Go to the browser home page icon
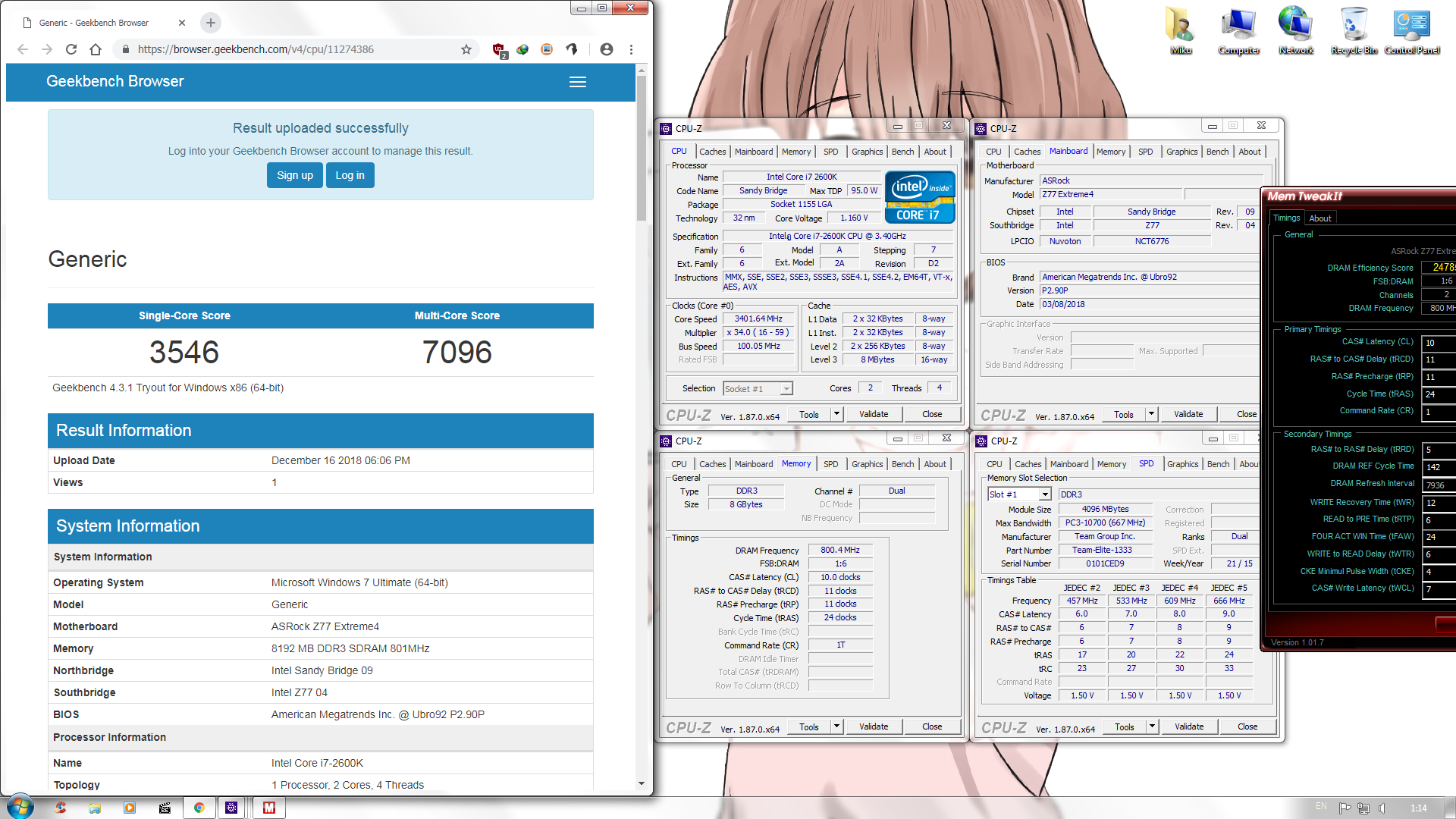 tap(95, 49)
